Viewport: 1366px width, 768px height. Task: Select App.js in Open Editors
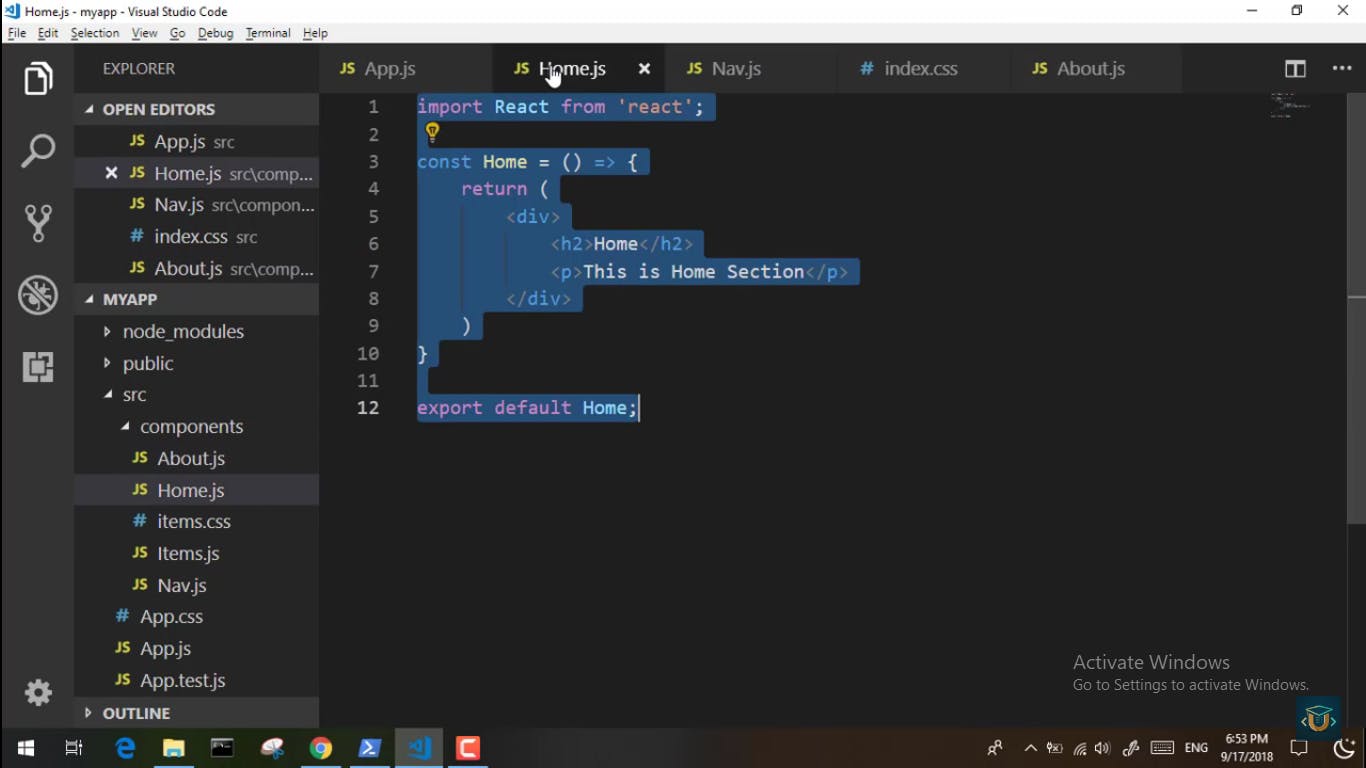(x=197, y=141)
